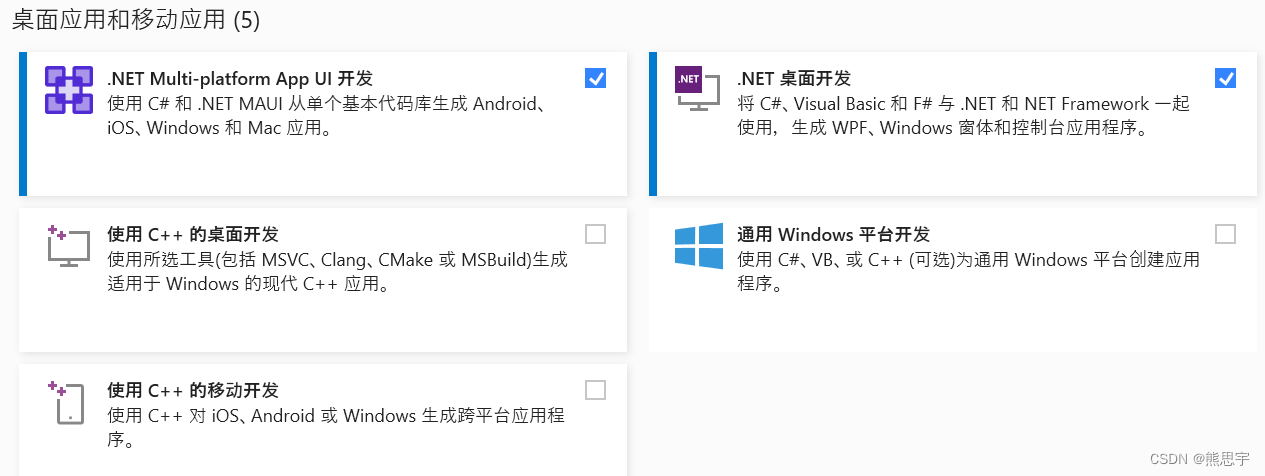Check the 通用 Windows 平台开发 checkbox

[x=1225, y=234]
